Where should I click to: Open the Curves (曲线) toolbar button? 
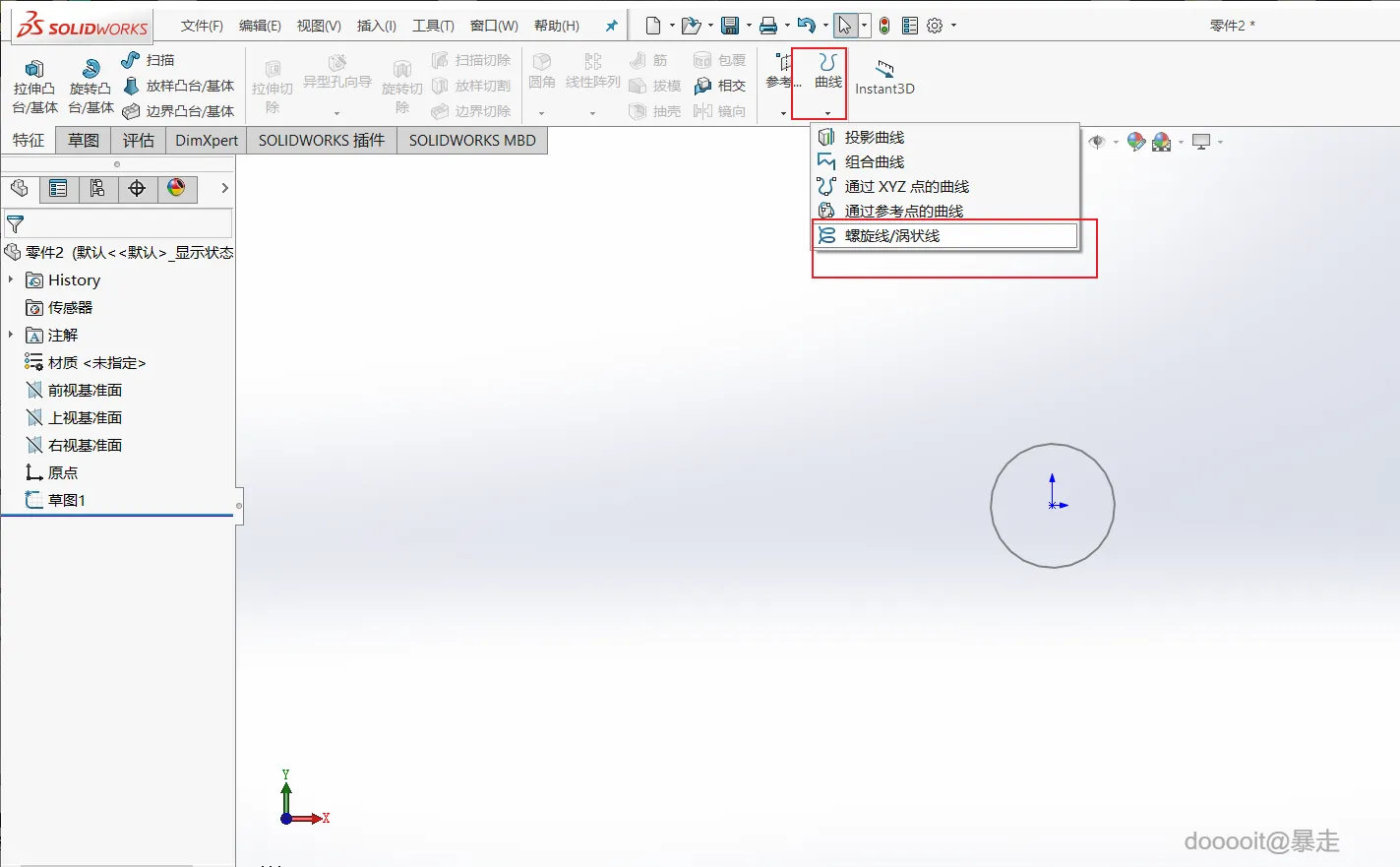click(x=827, y=73)
